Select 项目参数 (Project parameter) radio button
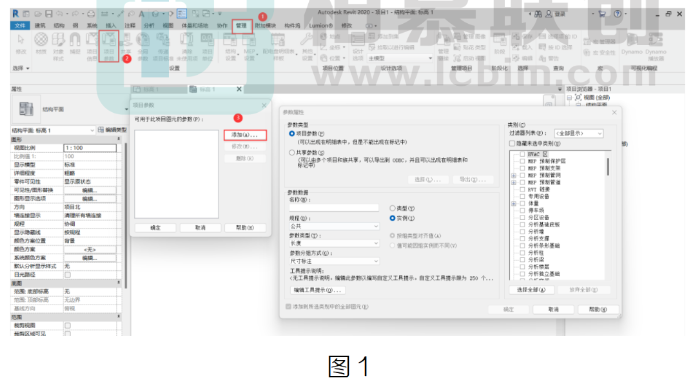The height and width of the screenshot is (385, 686). tap(292, 133)
